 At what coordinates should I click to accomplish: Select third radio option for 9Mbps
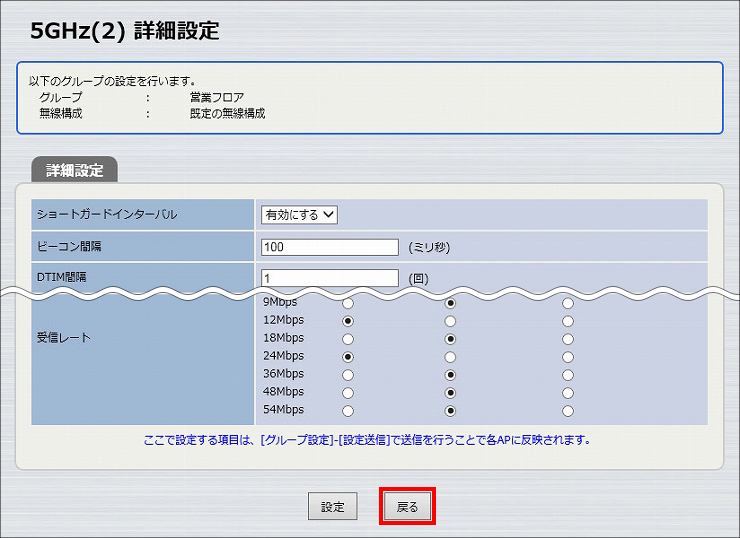click(x=568, y=303)
